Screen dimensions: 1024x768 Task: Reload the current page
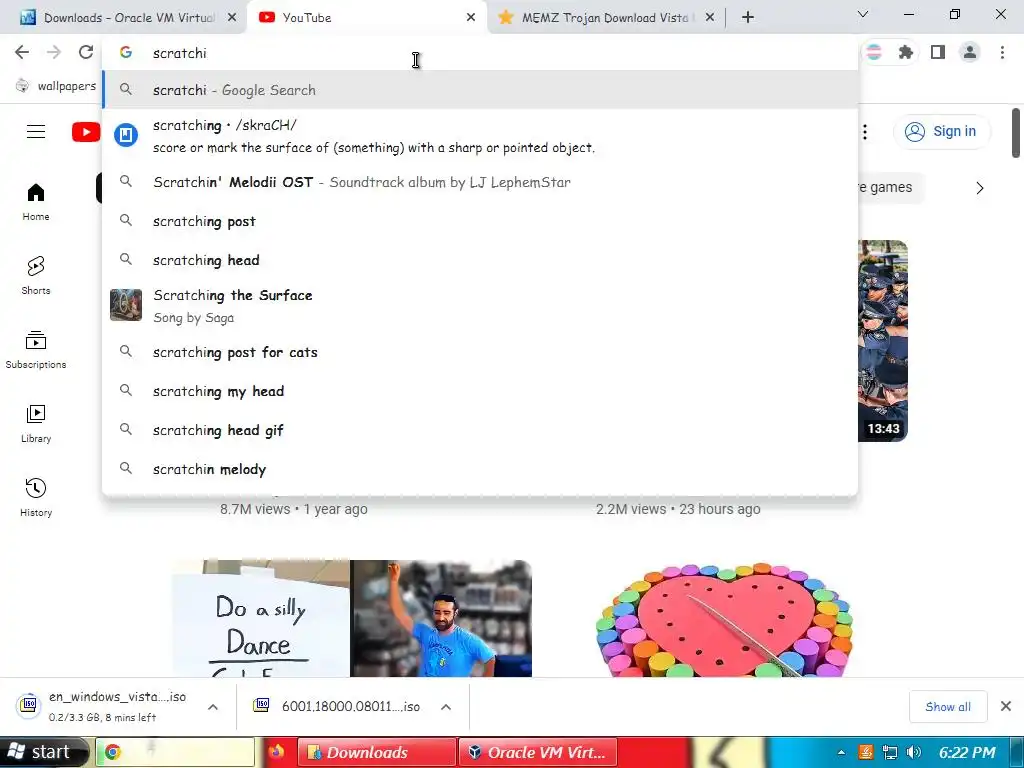tap(86, 52)
